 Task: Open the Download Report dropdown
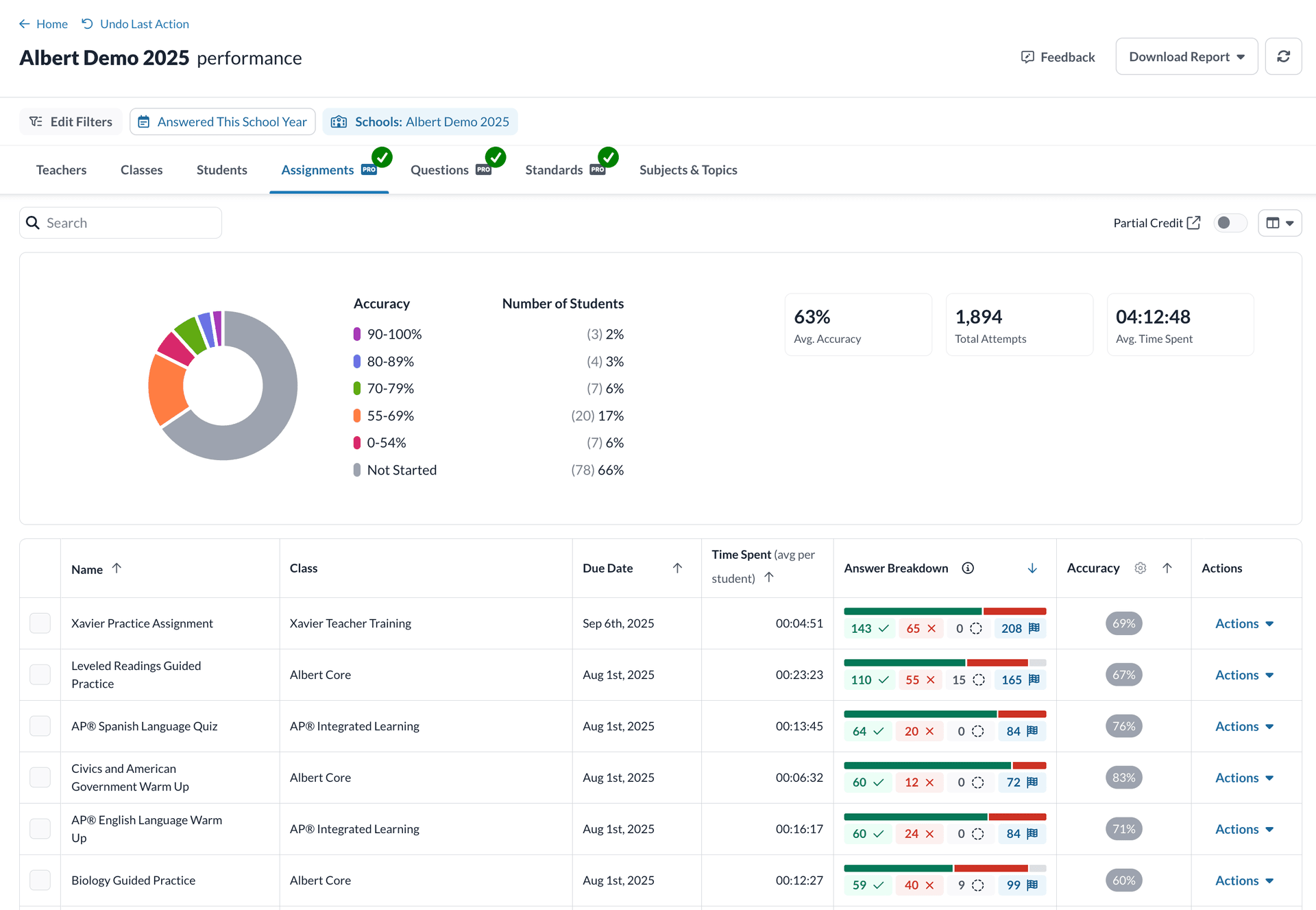click(x=1186, y=57)
